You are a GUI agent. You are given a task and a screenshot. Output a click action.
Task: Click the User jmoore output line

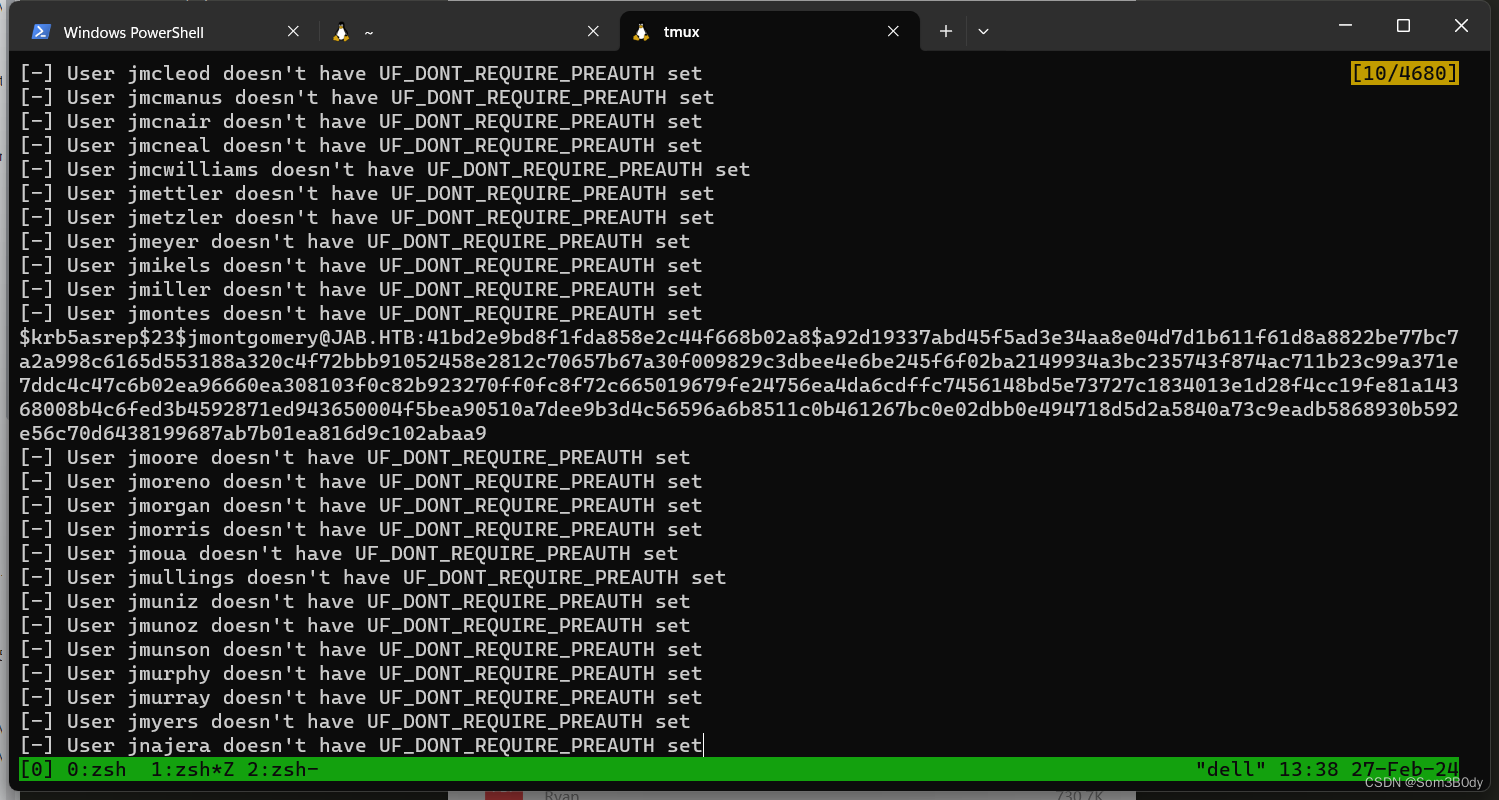click(x=355, y=457)
